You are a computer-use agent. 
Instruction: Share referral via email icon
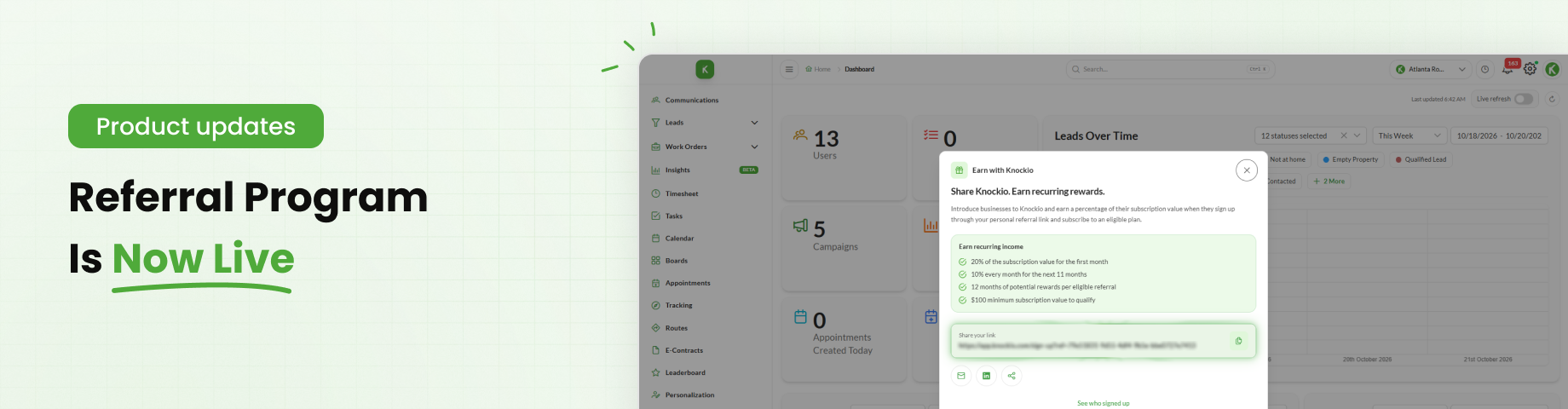coord(961,376)
